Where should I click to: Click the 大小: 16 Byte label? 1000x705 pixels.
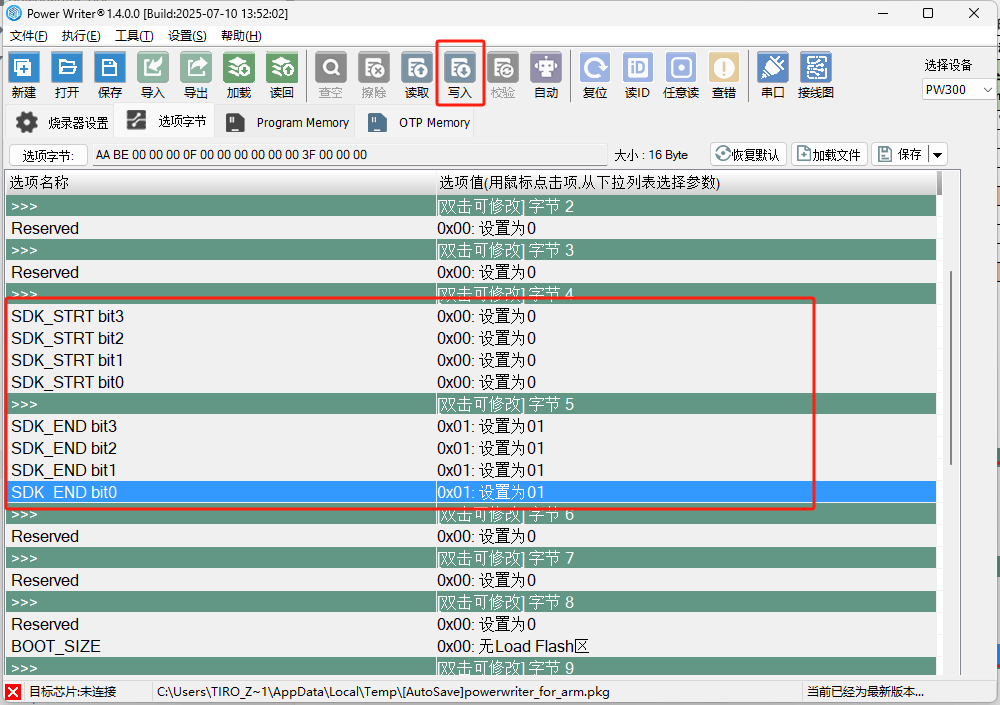click(651, 155)
